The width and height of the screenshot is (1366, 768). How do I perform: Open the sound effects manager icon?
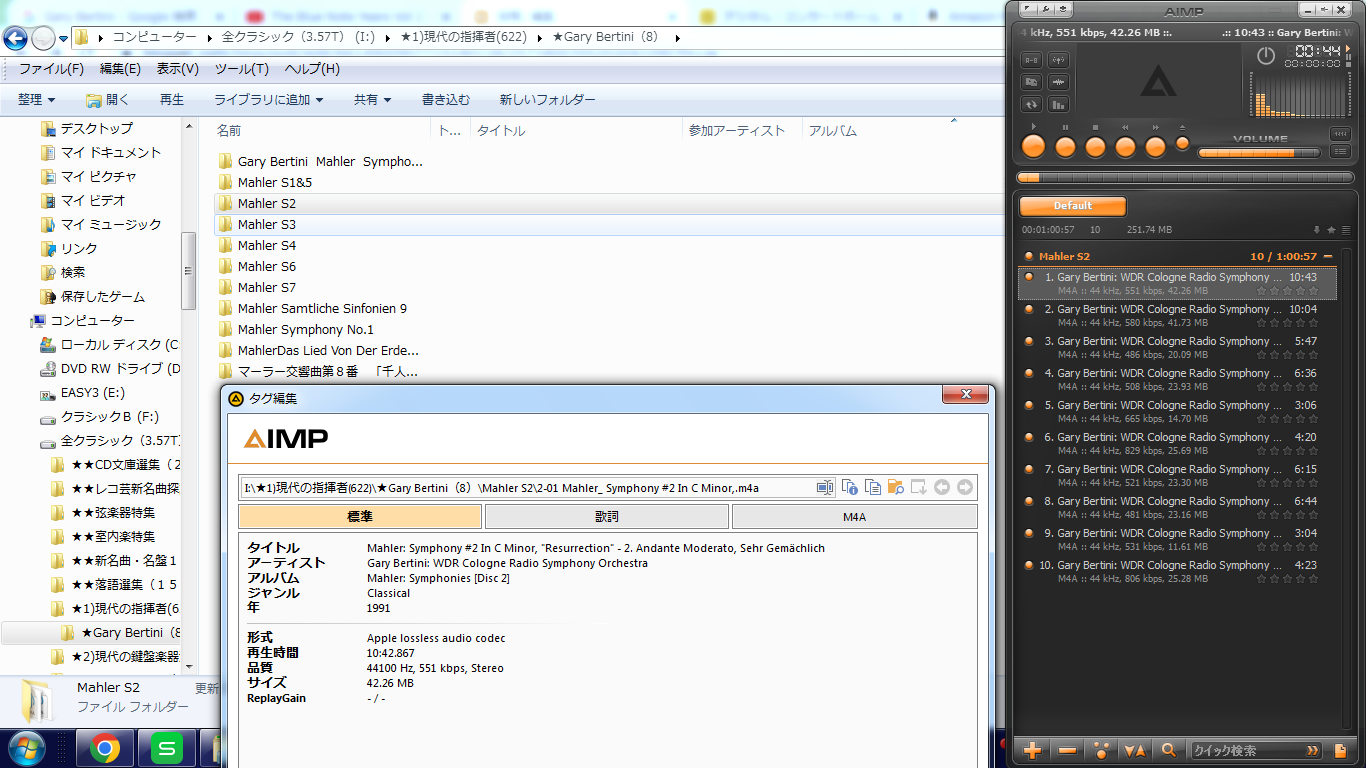(x=1058, y=82)
